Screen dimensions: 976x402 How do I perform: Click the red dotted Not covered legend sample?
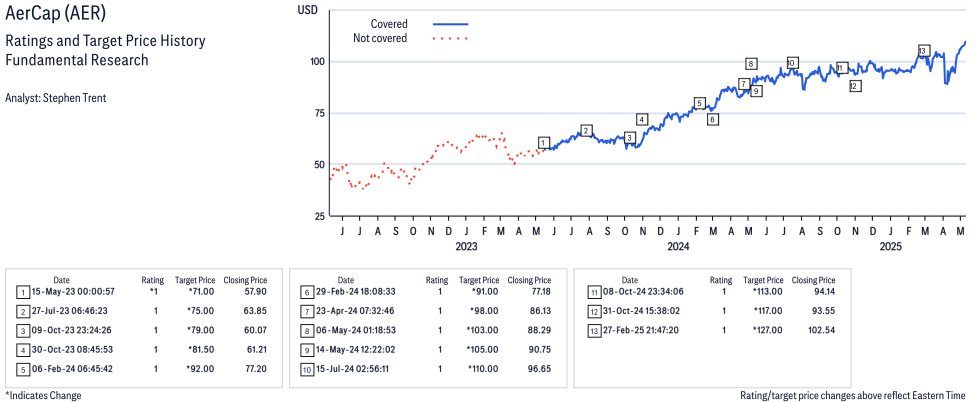[450, 39]
